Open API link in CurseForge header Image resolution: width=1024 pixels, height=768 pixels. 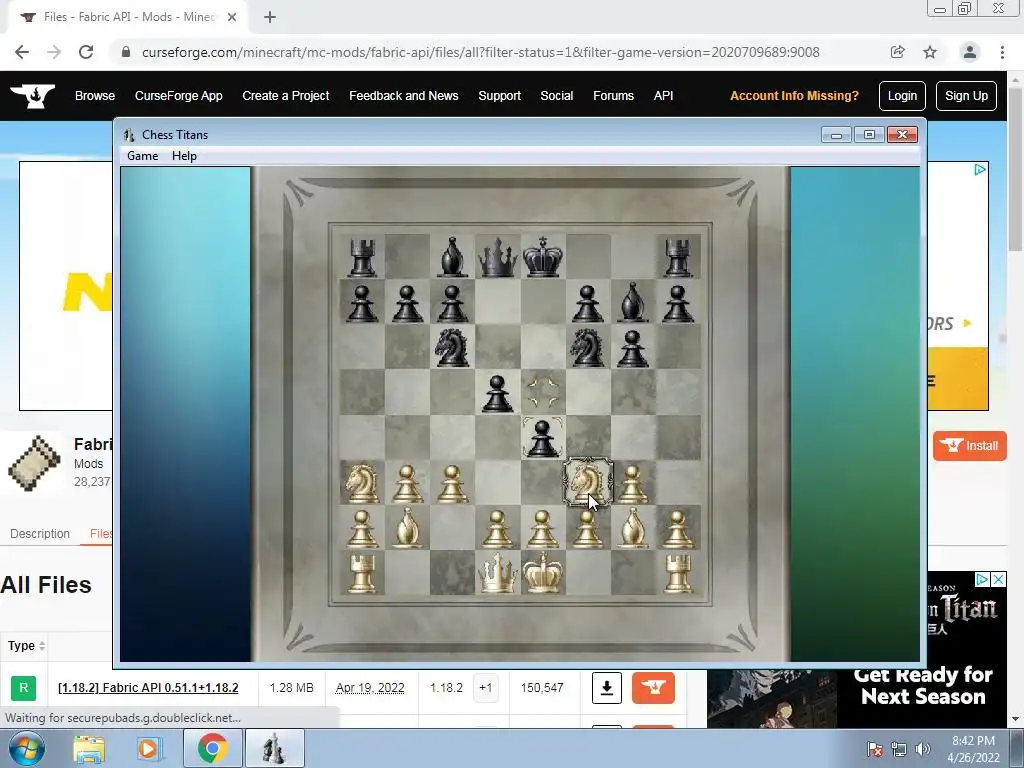tap(663, 95)
